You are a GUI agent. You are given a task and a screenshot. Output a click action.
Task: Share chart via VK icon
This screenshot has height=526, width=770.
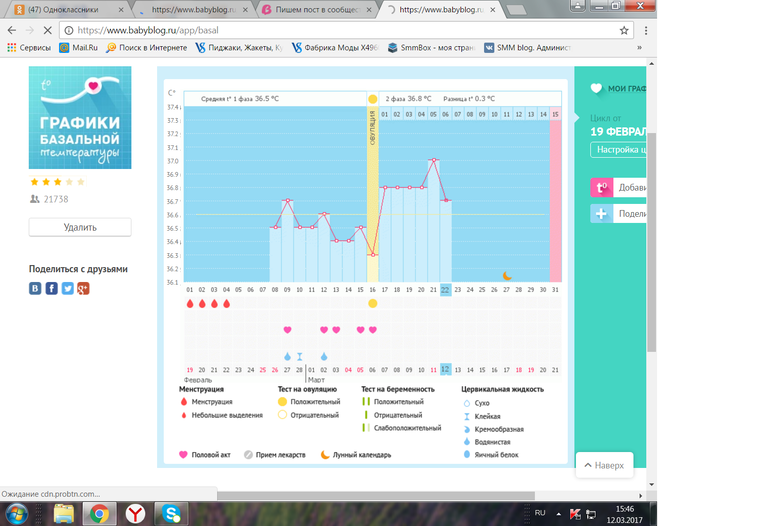[x=36, y=289]
